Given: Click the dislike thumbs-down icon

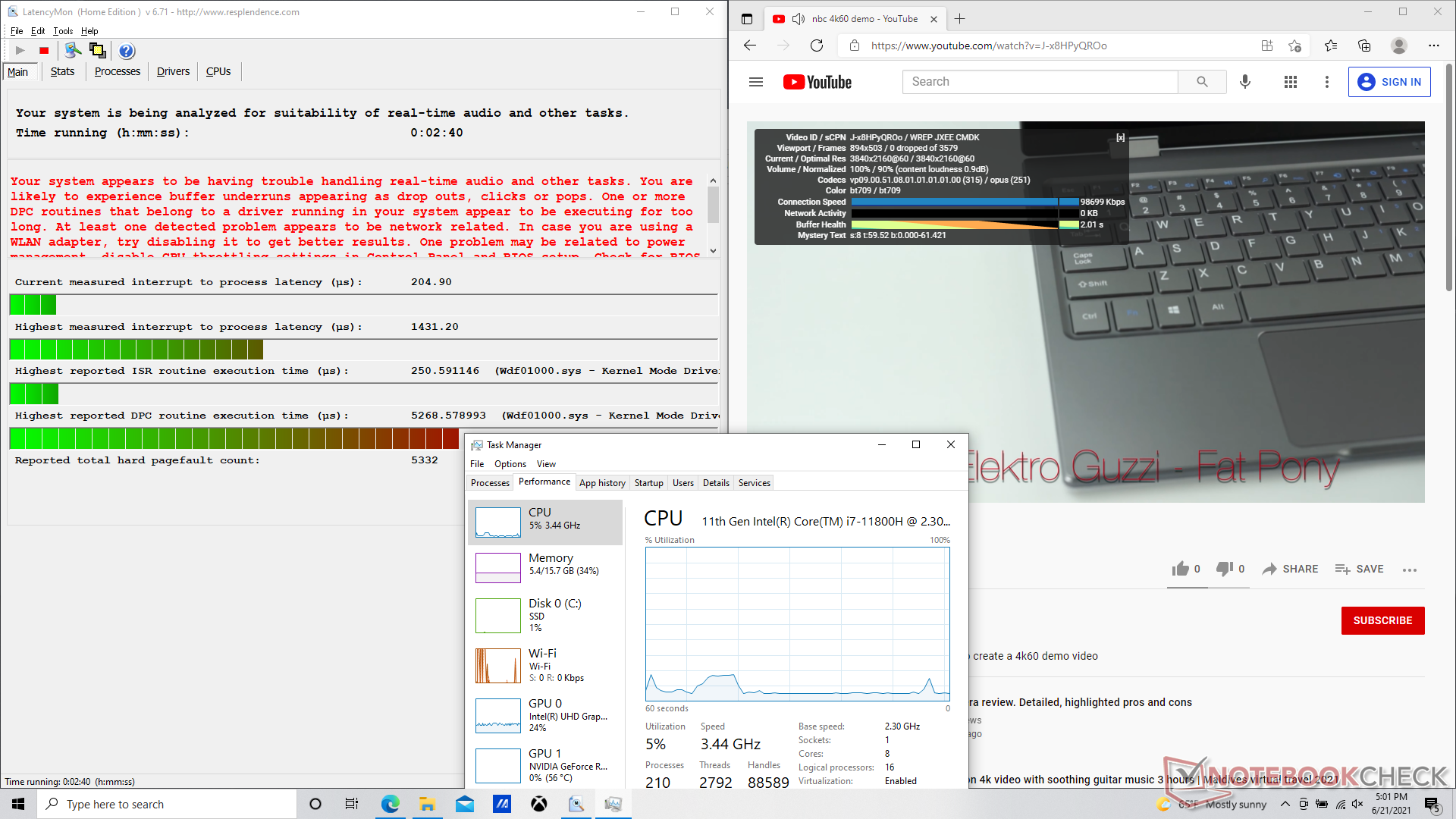Looking at the screenshot, I should click(1224, 569).
